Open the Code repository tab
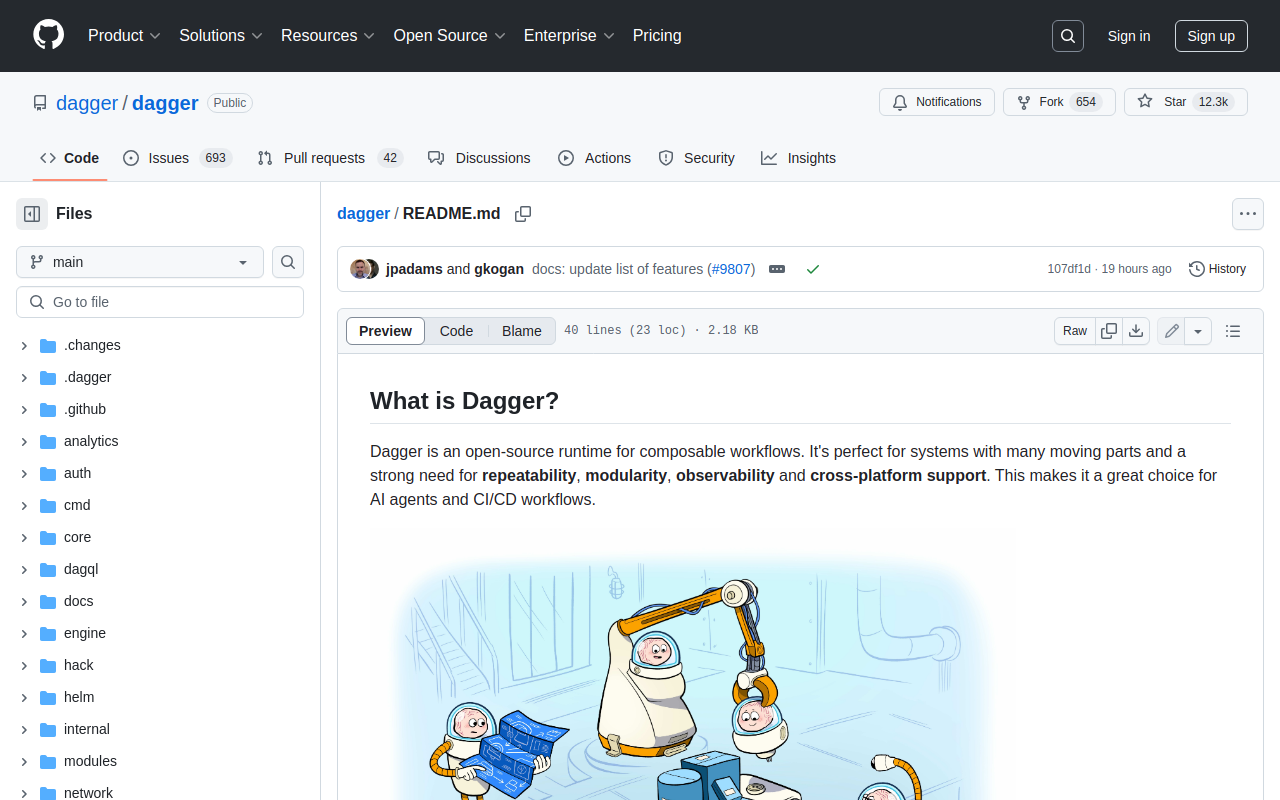This screenshot has width=1280, height=800. 70,158
